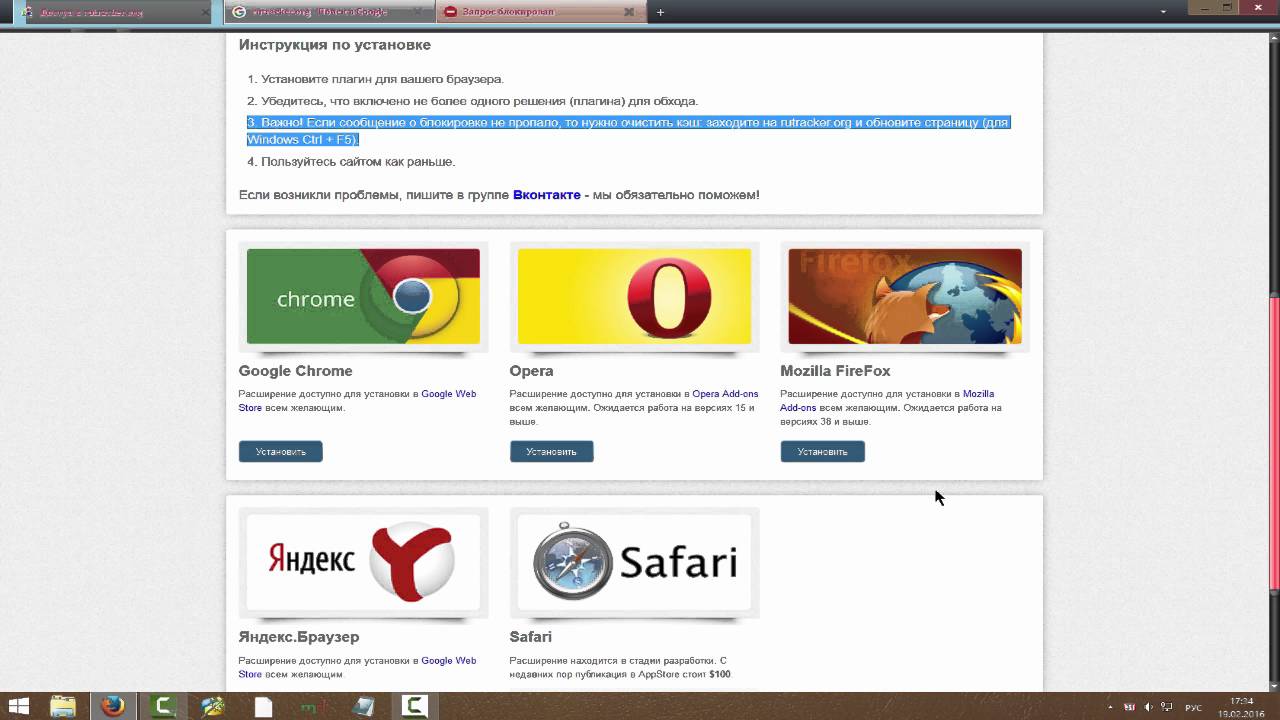Click Установить under Google Chrome

point(280,452)
